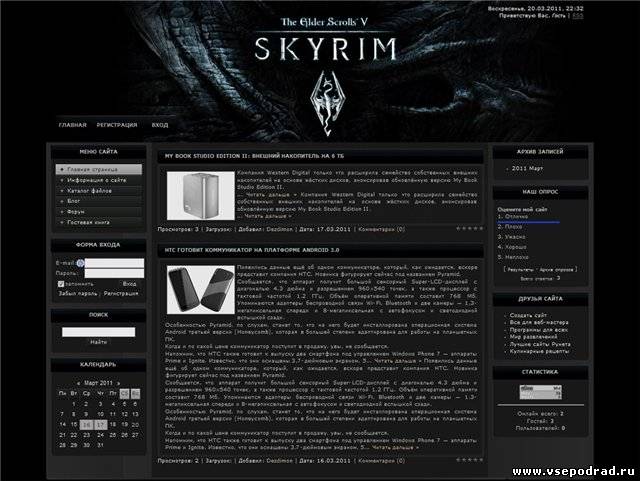Open author Dezdimon under My Book article

tap(280, 229)
